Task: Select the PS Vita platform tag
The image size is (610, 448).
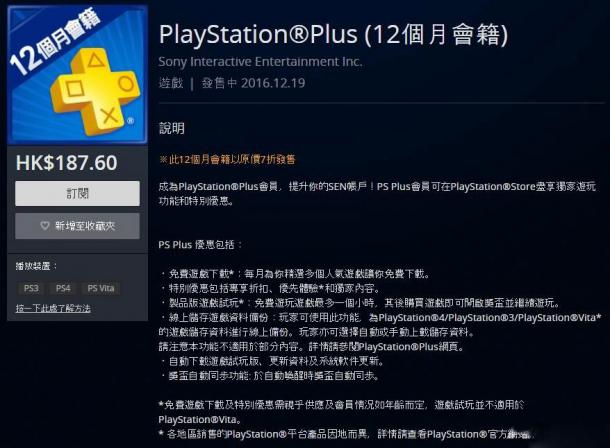Action: pyautogui.click(x=101, y=288)
